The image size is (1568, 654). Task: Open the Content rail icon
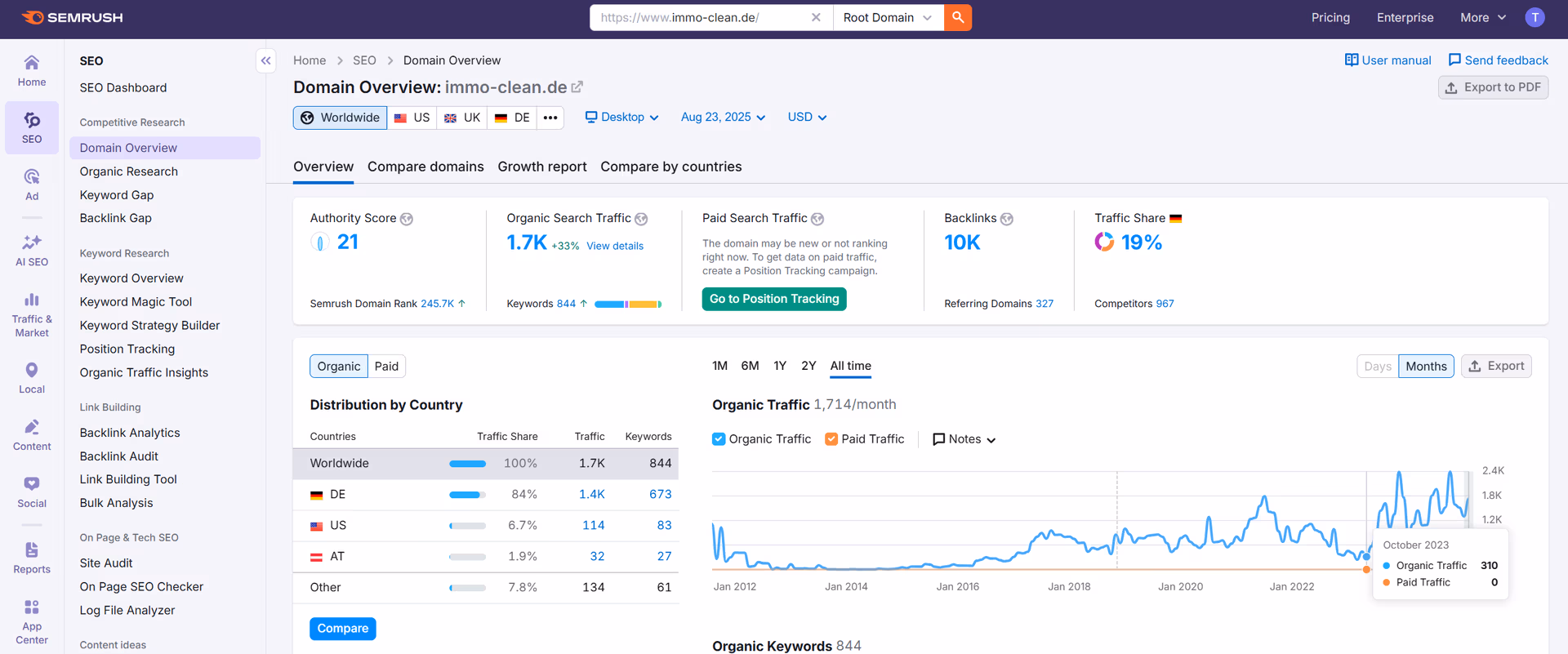[x=32, y=435]
